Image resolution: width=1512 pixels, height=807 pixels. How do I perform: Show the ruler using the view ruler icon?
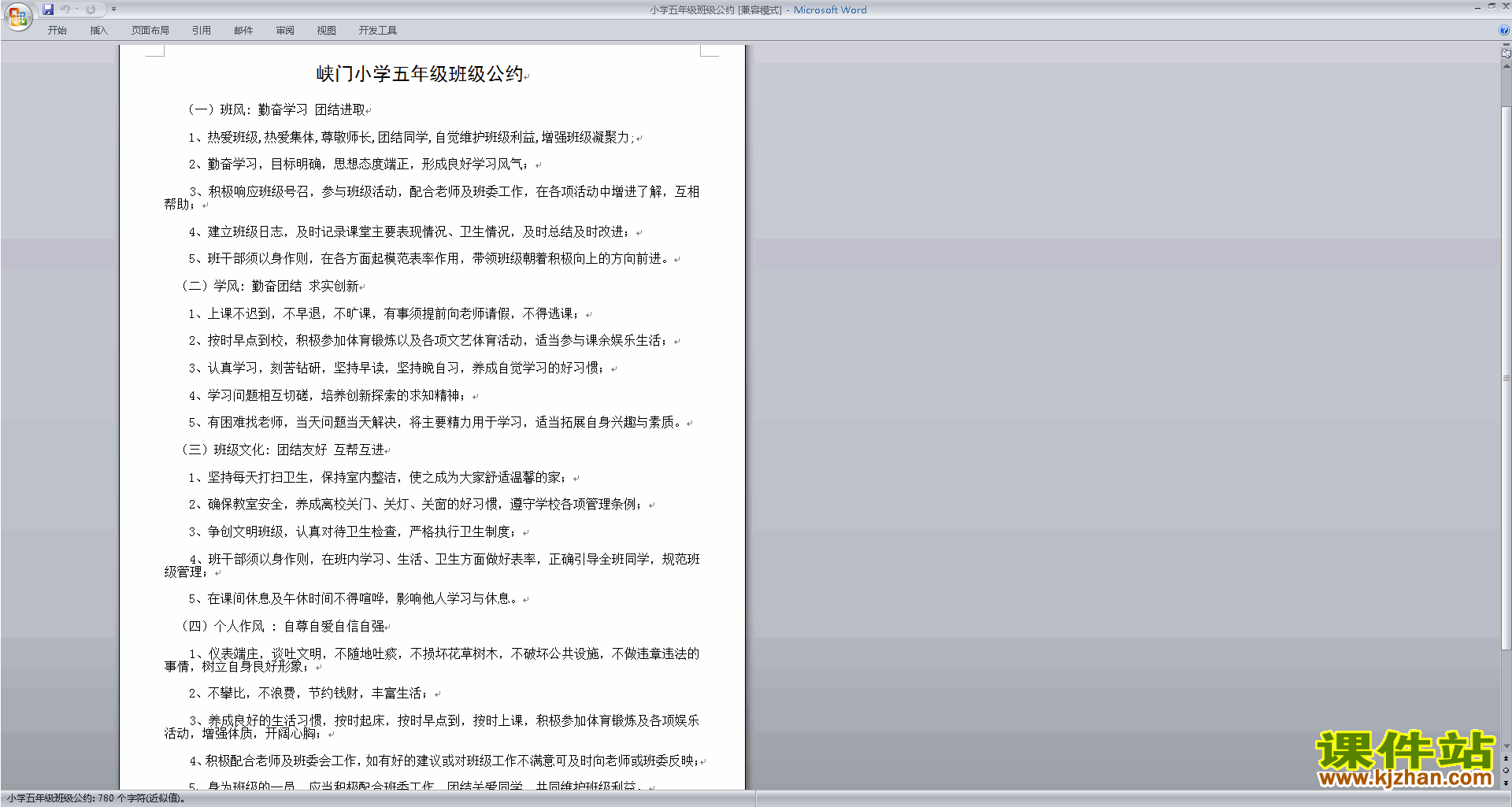pos(1506,54)
